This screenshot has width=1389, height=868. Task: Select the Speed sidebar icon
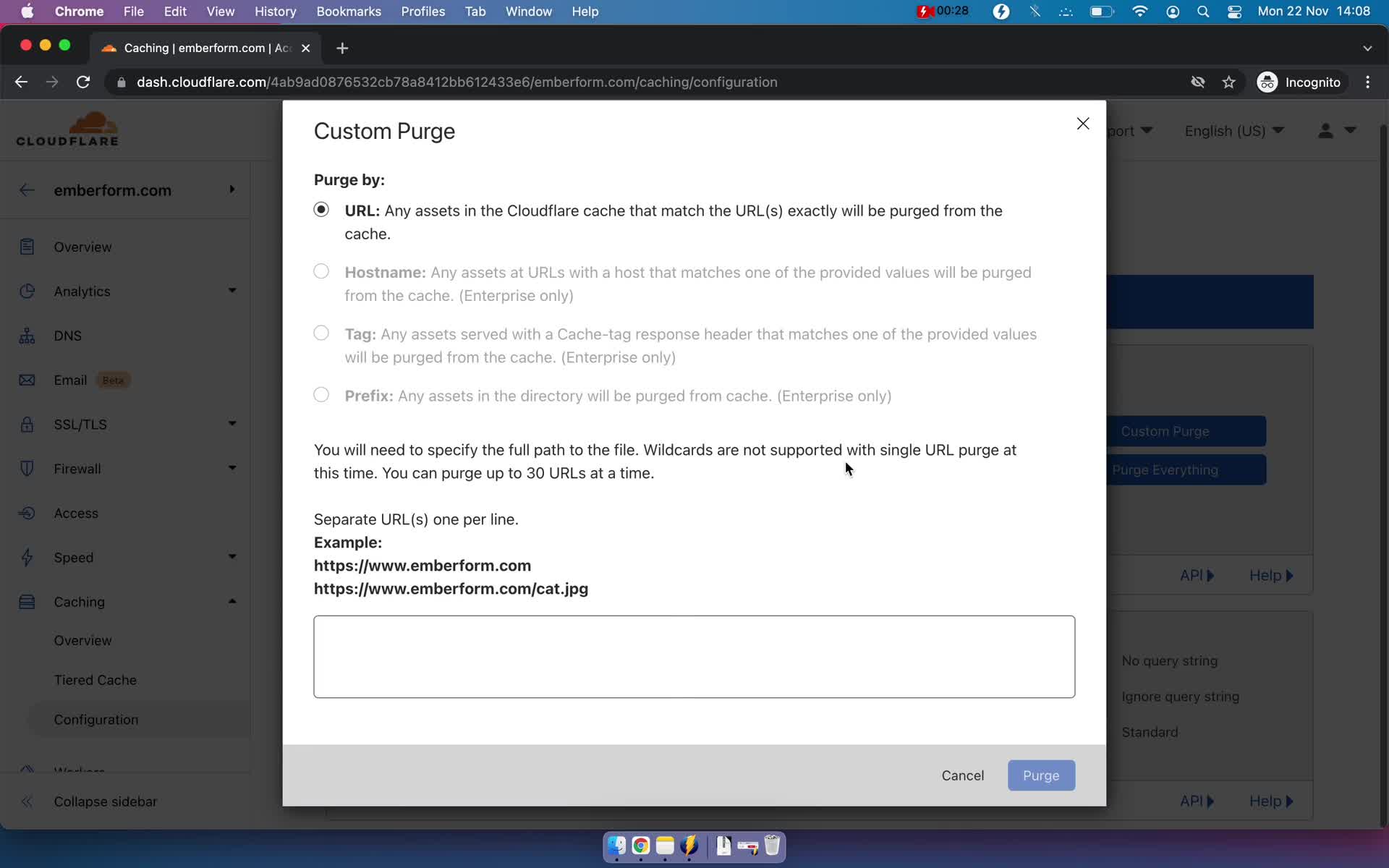tap(25, 557)
